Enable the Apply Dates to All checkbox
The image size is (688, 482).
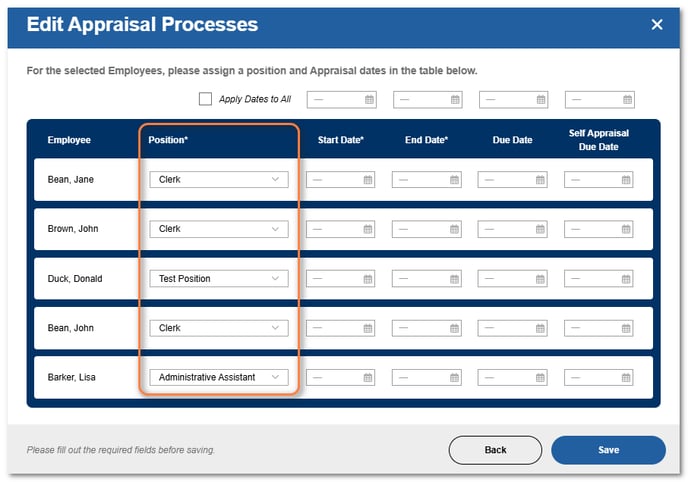pyautogui.click(x=205, y=99)
